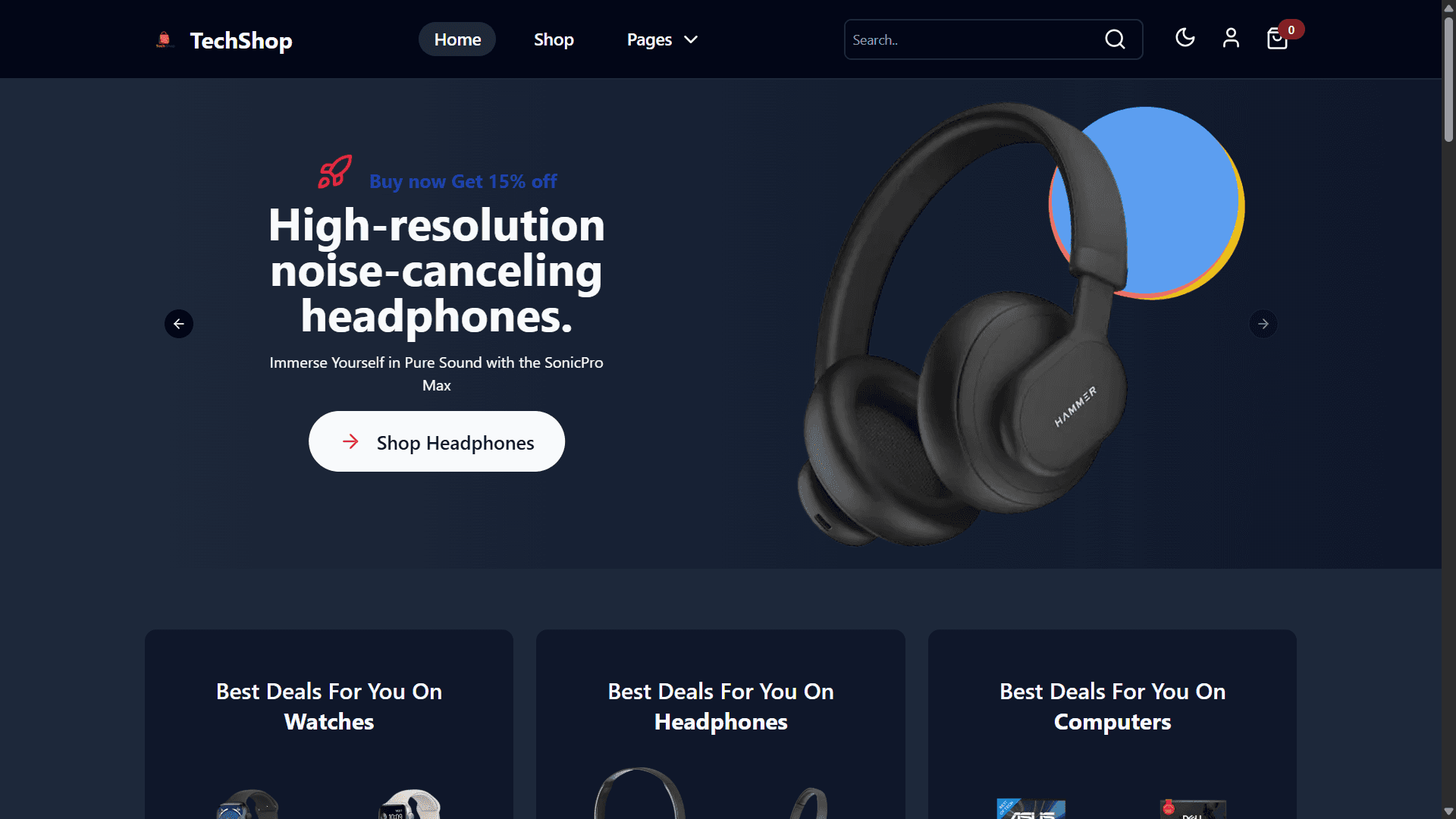Click the TechShop logo icon
1456x819 pixels.
pos(165,39)
